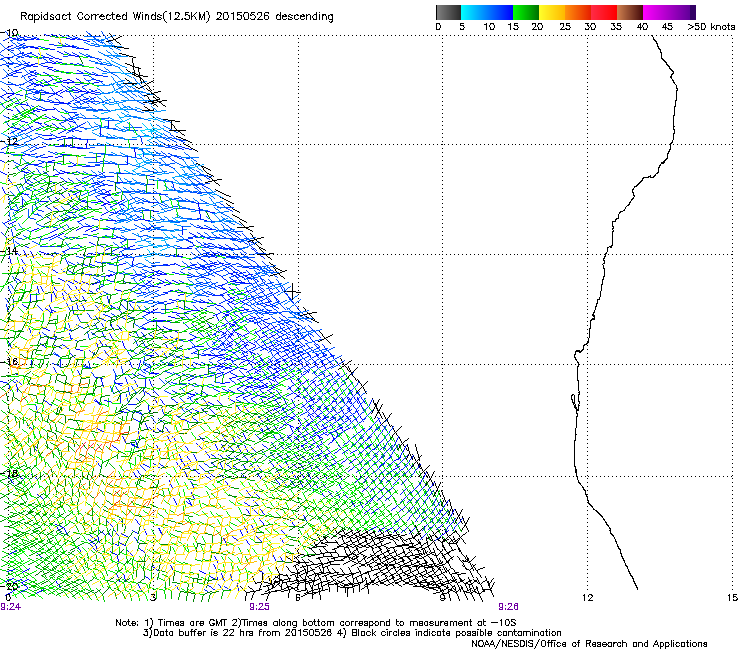Click the magenta-purple 40-50 knots color band
740x650 pixels.
[x=669, y=12]
